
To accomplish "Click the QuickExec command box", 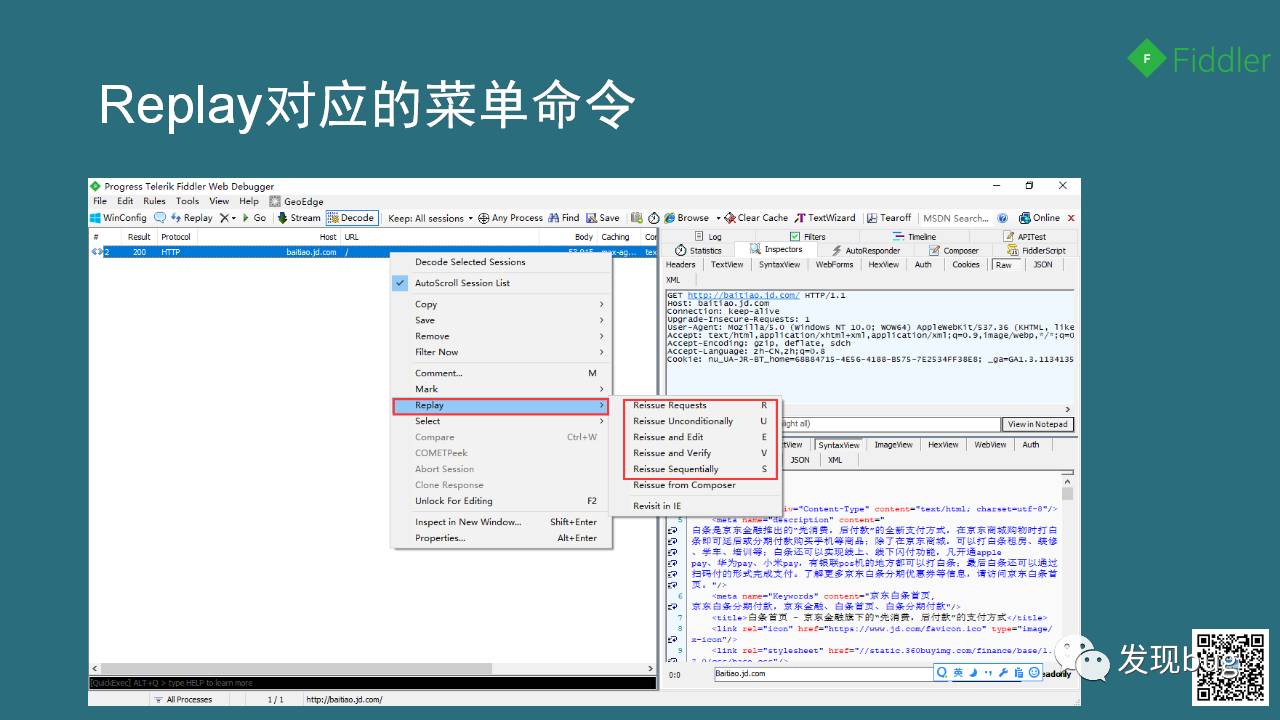I will click(x=372, y=683).
